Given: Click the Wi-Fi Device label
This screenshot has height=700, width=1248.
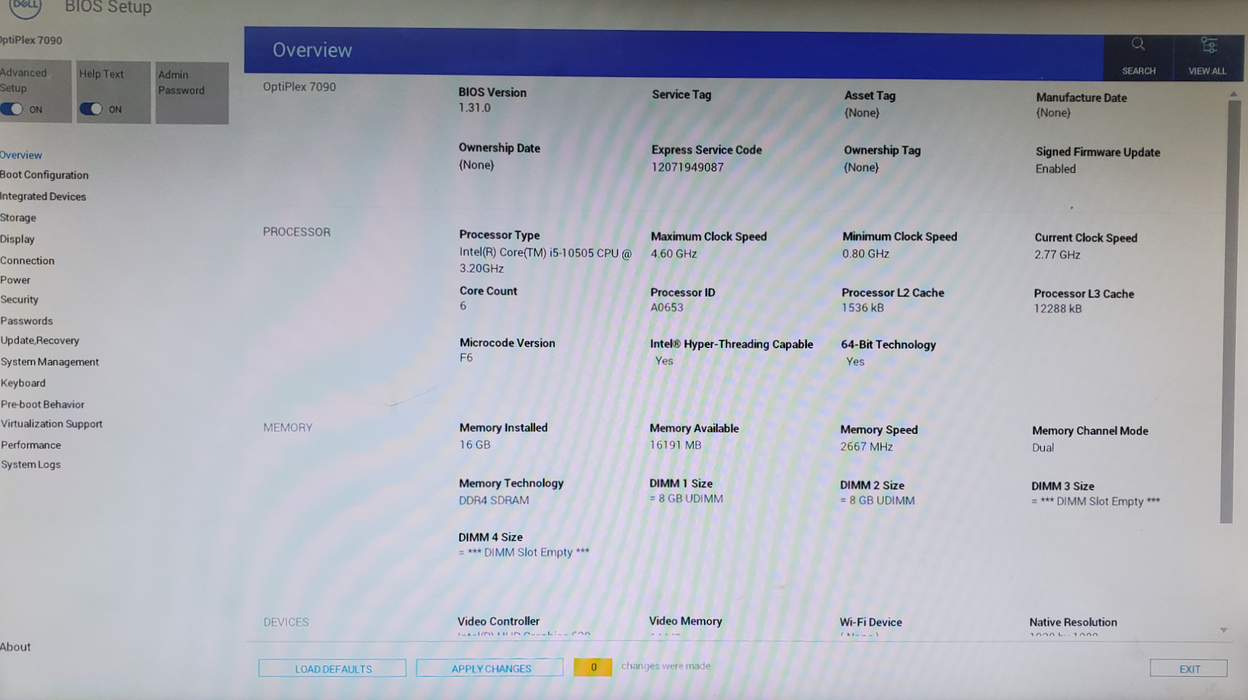Looking at the screenshot, I should [x=871, y=622].
